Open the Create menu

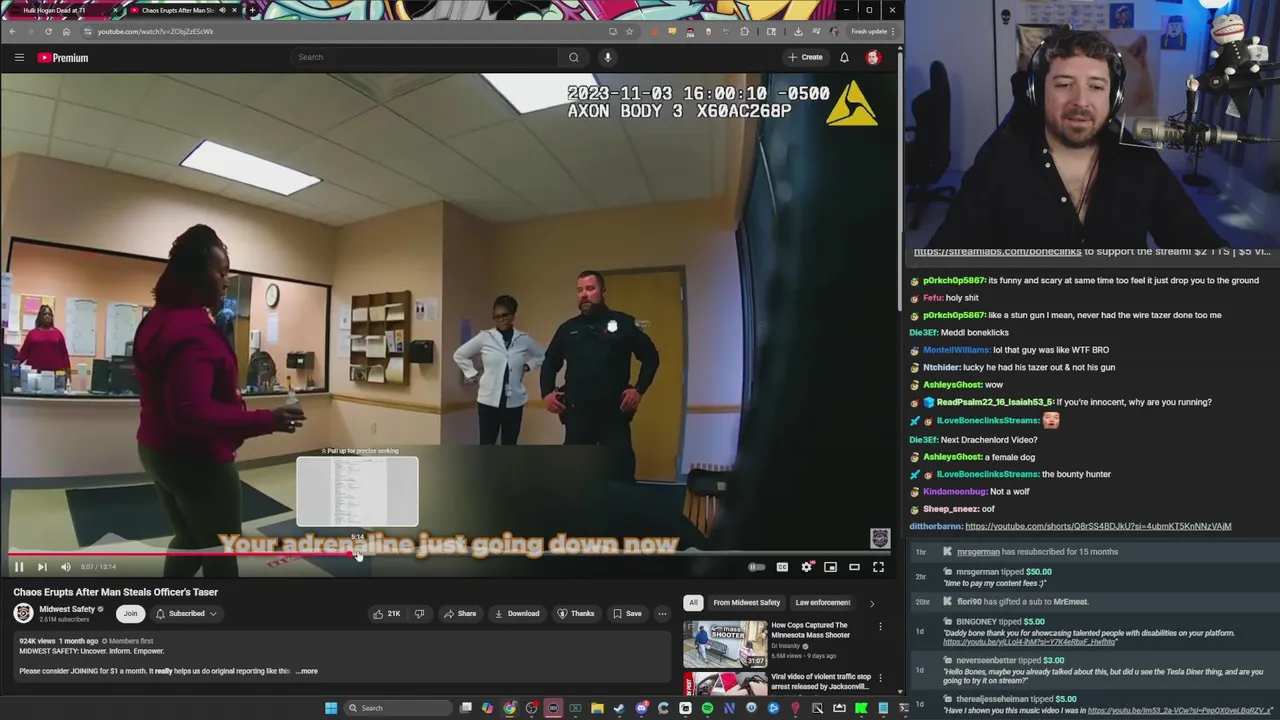[805, 57]
